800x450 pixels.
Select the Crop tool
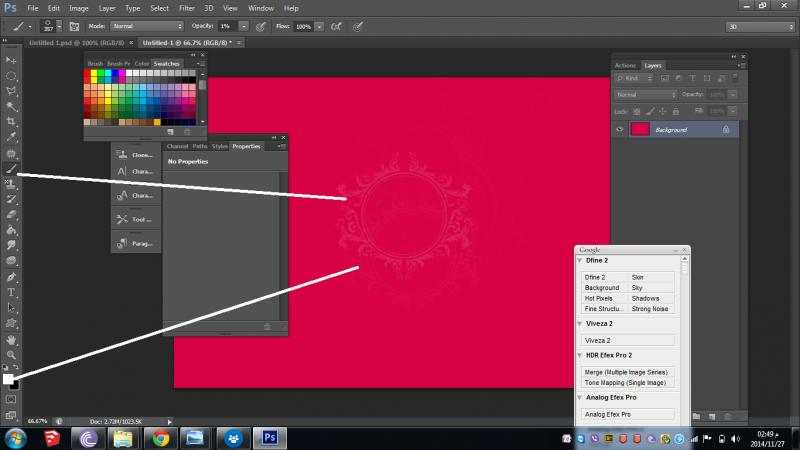11,121
